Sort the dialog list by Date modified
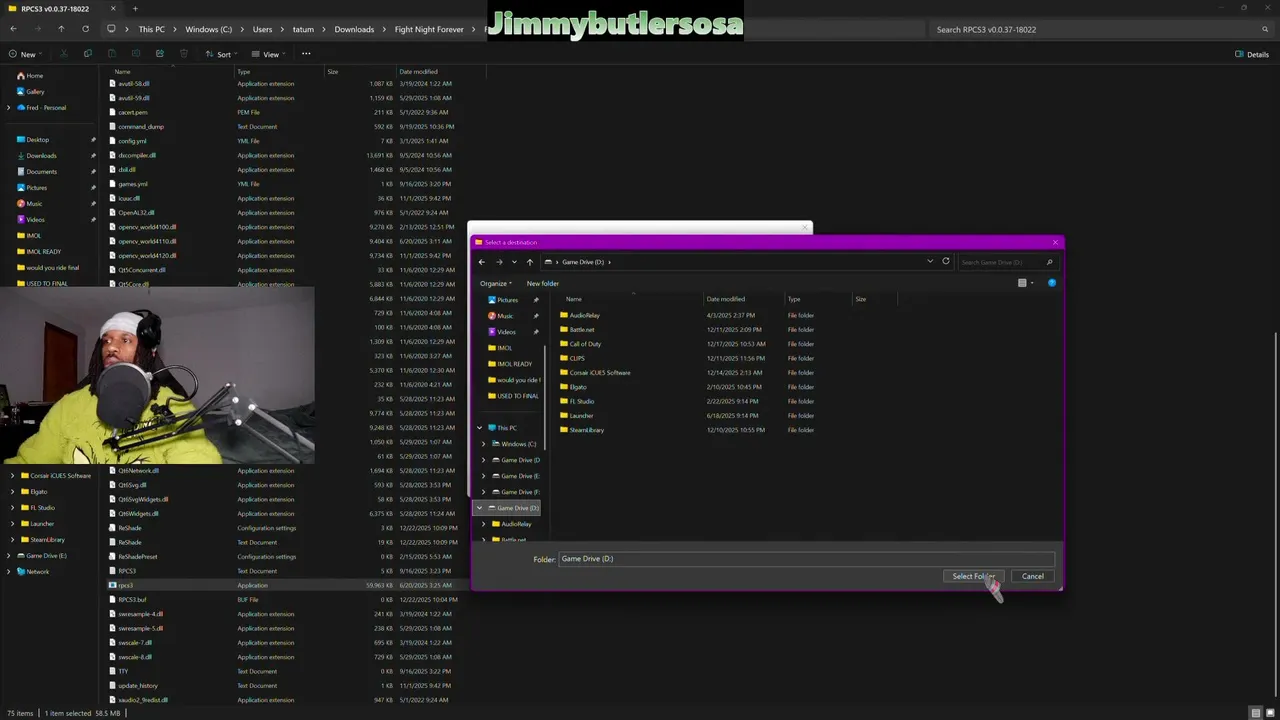 pyautogui.click(x=725, y=299)
